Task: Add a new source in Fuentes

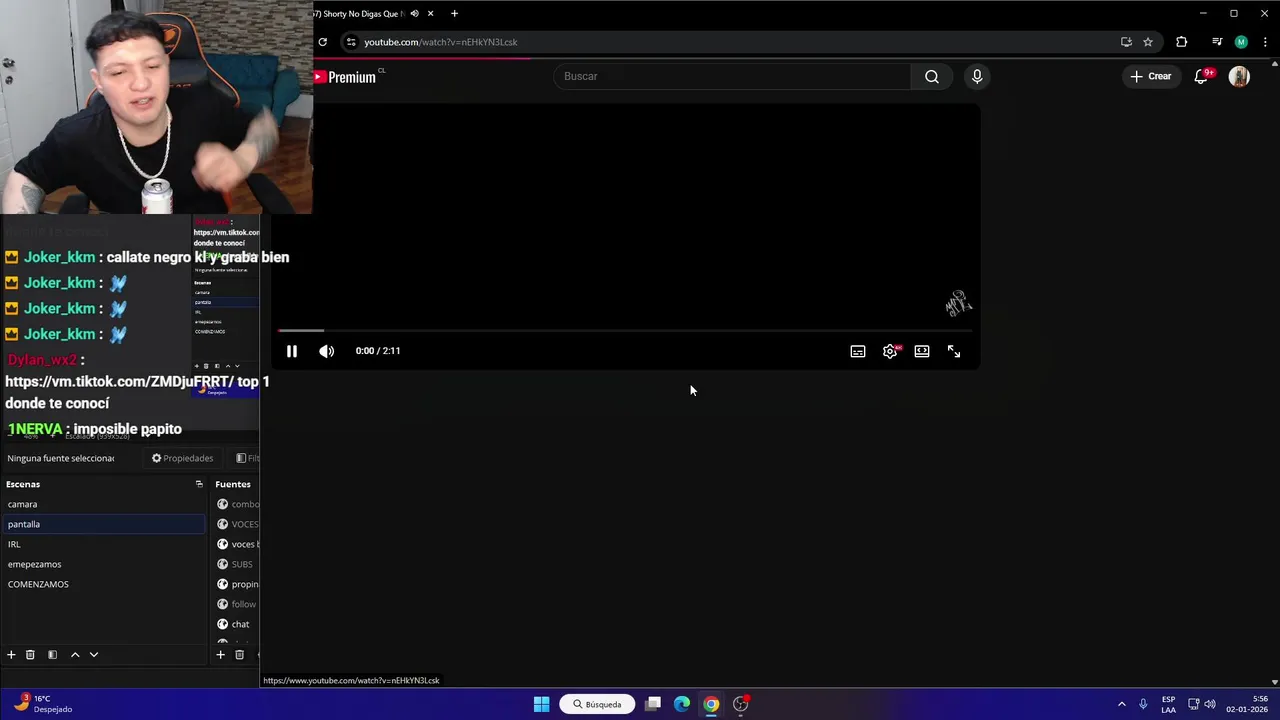Action: pos(220,654)
